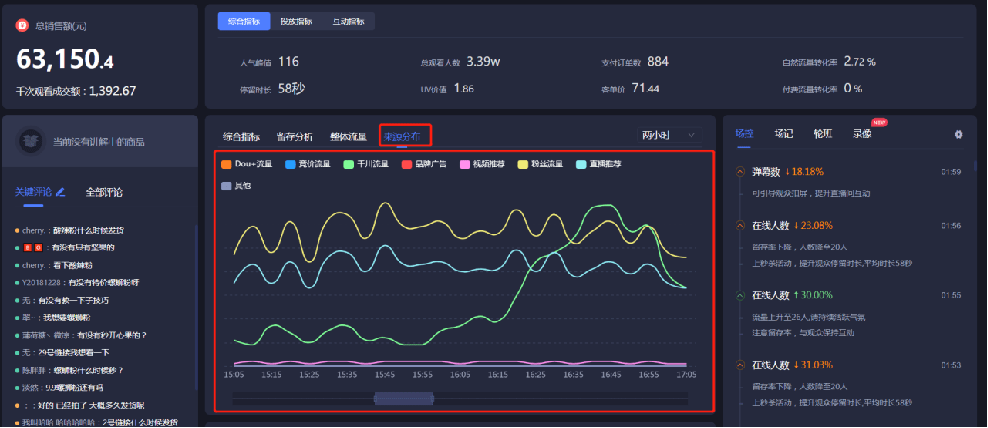Click the 品牌广告 red legend swatch
The image size is (988, 428).
click(406, 164)
